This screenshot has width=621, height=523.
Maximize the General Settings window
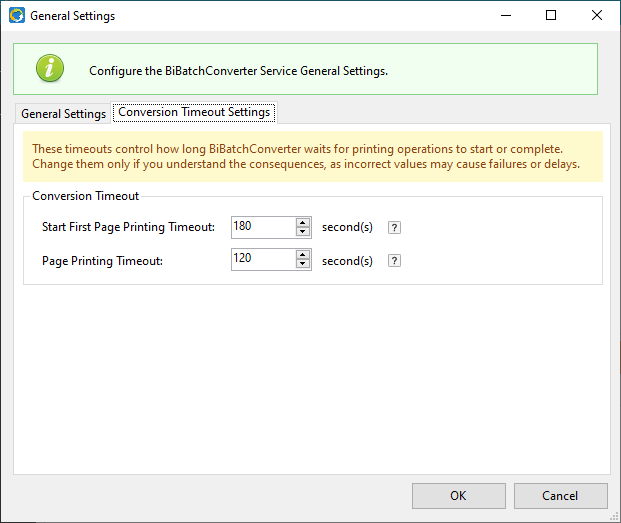point(551,15)
